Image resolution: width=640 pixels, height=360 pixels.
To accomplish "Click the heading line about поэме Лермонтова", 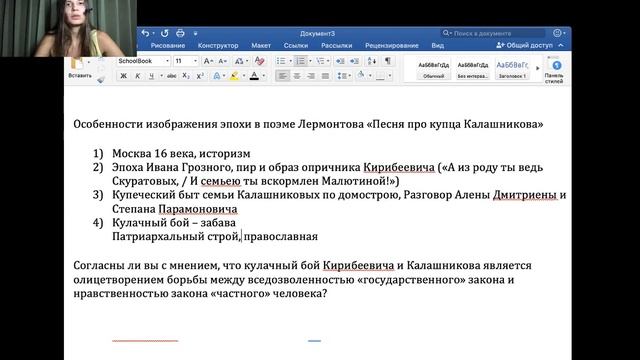I will click(x=308, y=124).
